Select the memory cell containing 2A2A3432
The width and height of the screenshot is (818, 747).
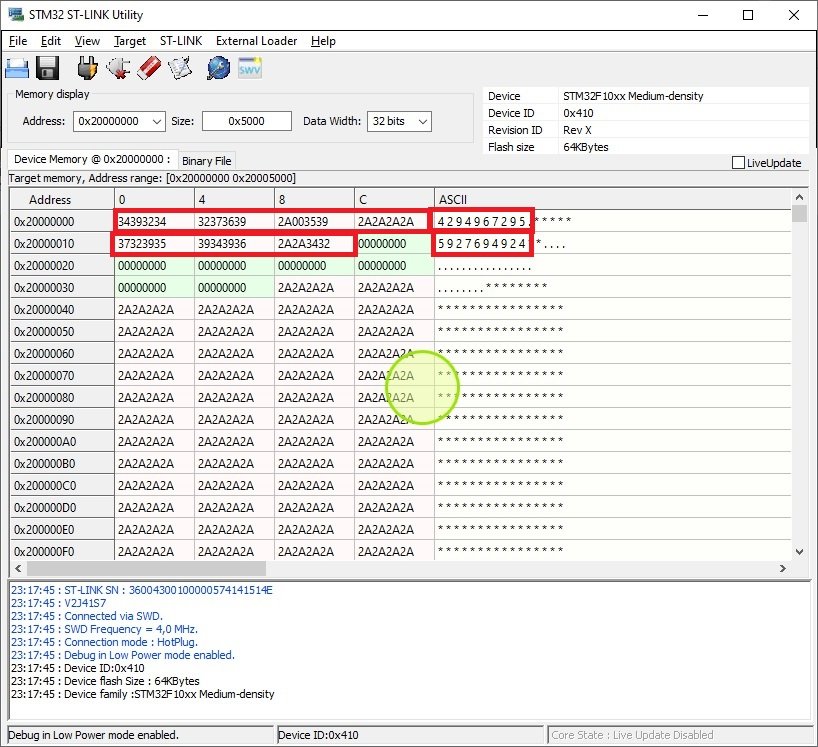314,244
